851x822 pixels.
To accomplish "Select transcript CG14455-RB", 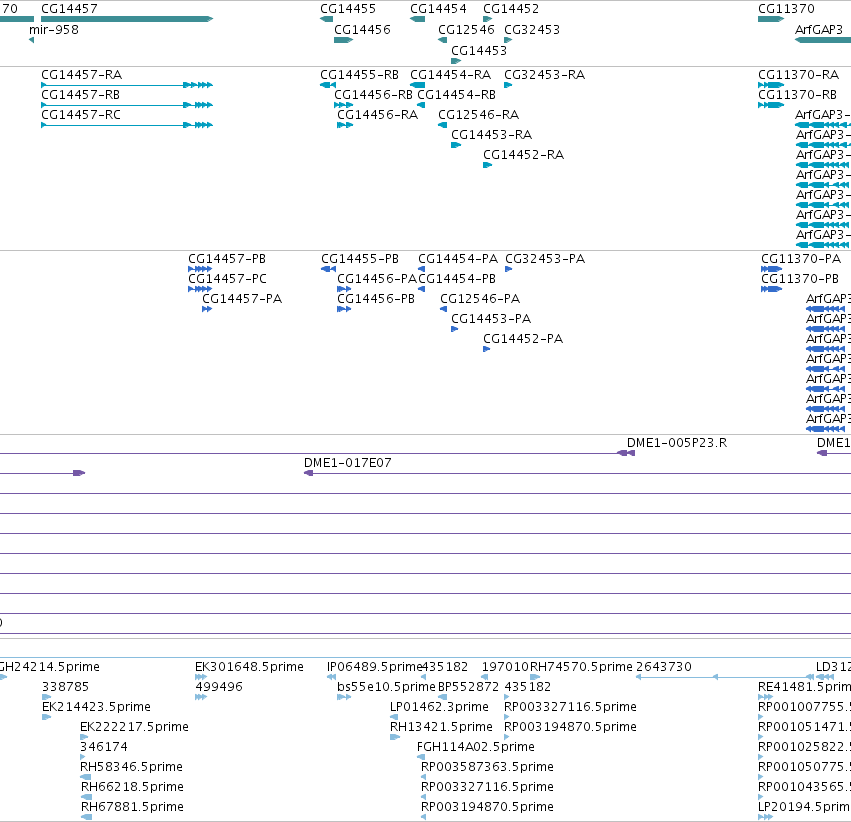I will [359, 74].
